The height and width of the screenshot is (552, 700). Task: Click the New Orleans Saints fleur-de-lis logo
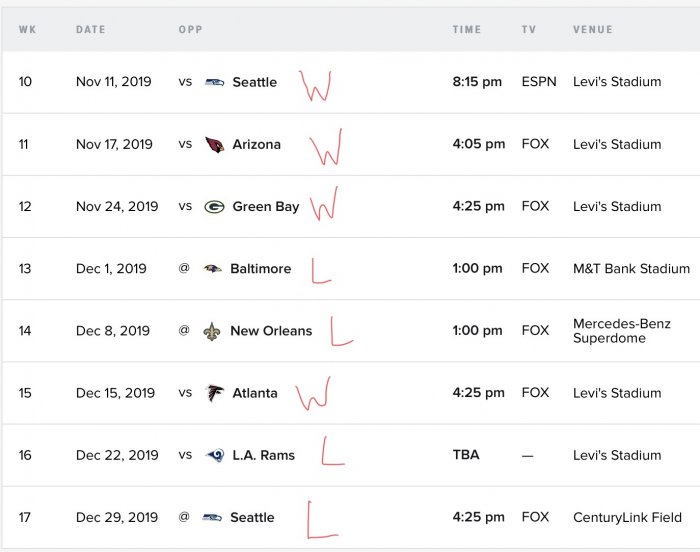pos(212,331)
